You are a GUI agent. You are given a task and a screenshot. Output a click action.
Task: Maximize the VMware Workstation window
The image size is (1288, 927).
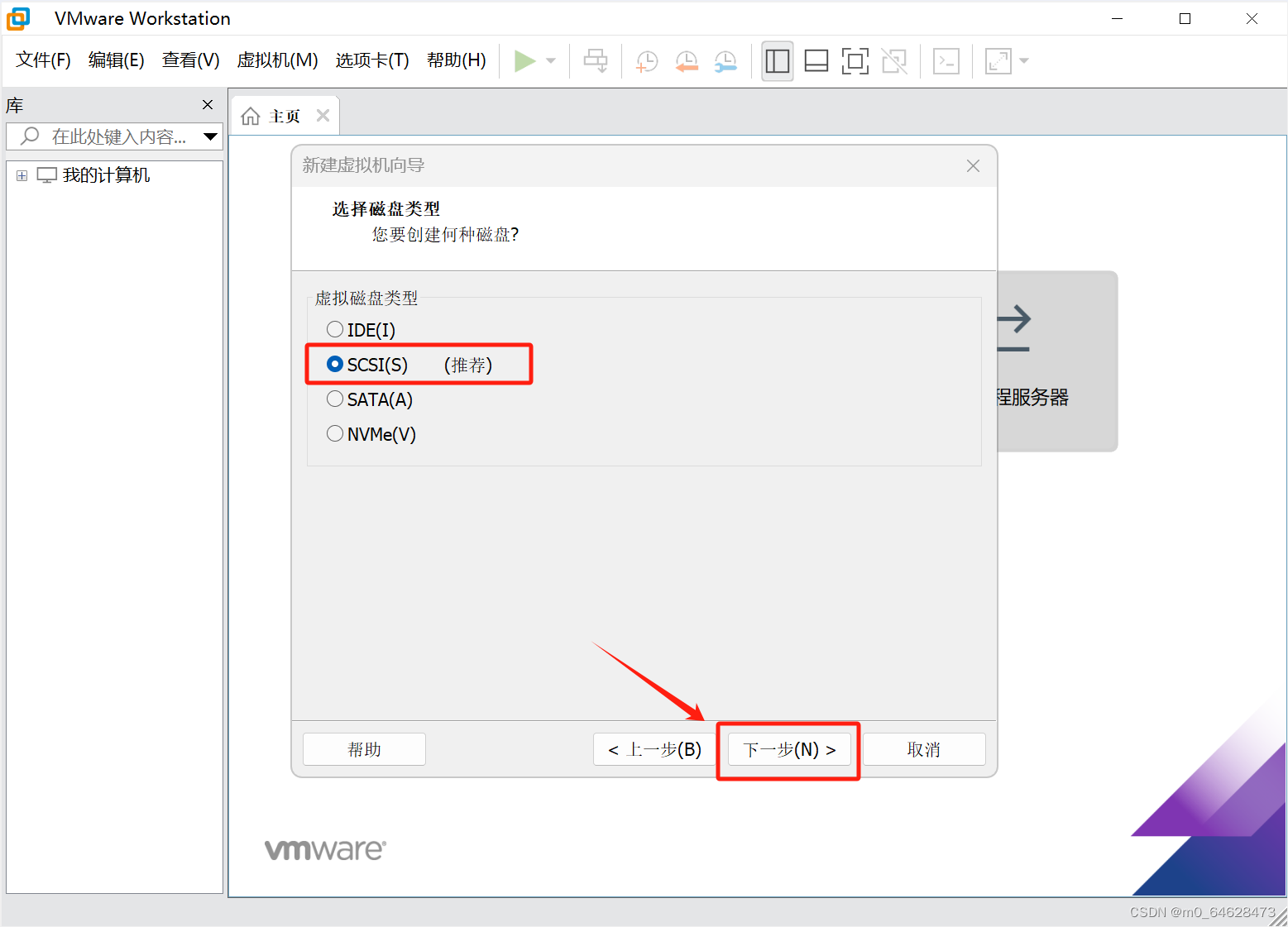tap(1185, 18)
